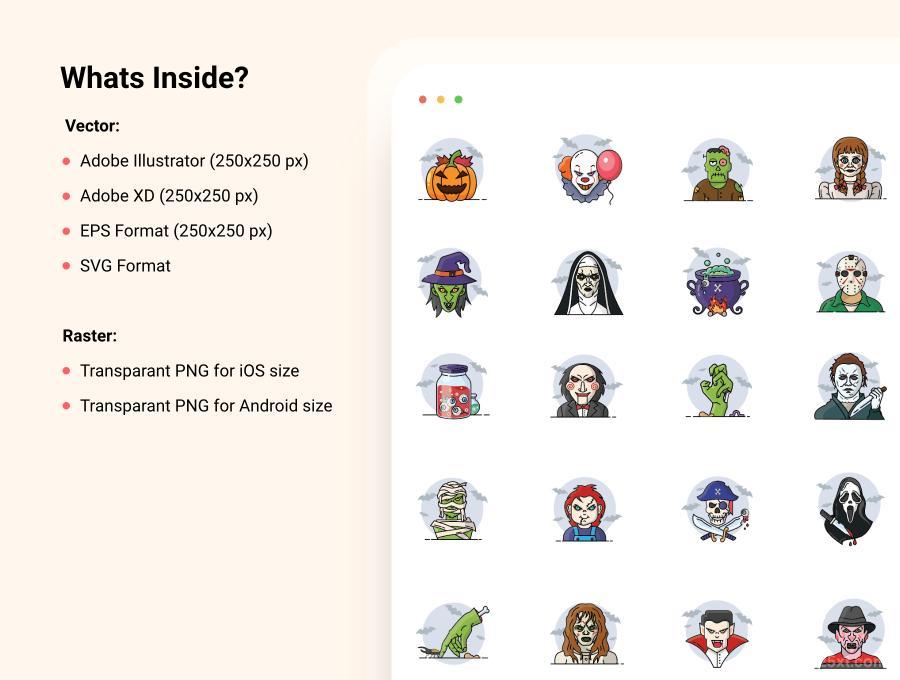Screen dimensions: 900x680
Task: Click the green witch with purple hat
Action: 452,282
